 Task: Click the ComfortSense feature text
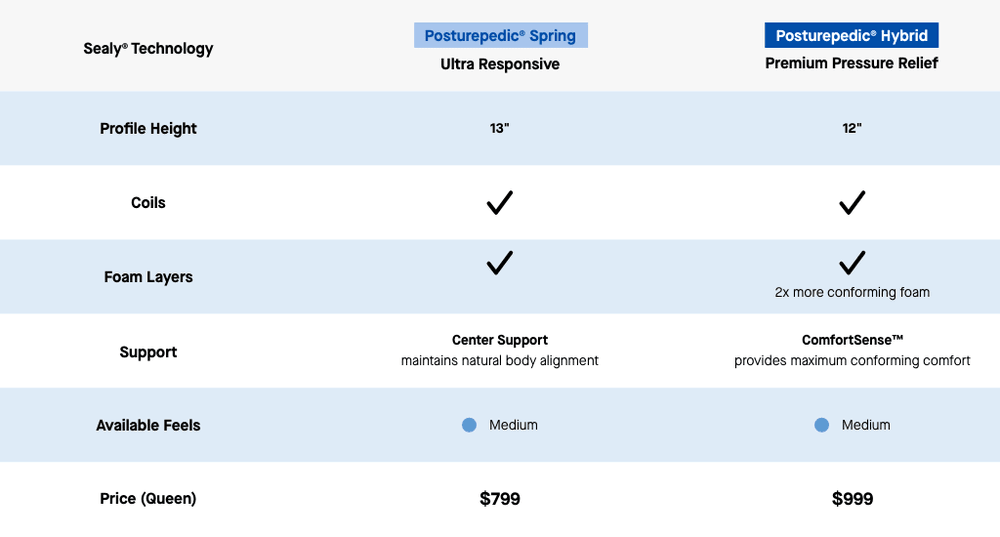tap(852, 340)
